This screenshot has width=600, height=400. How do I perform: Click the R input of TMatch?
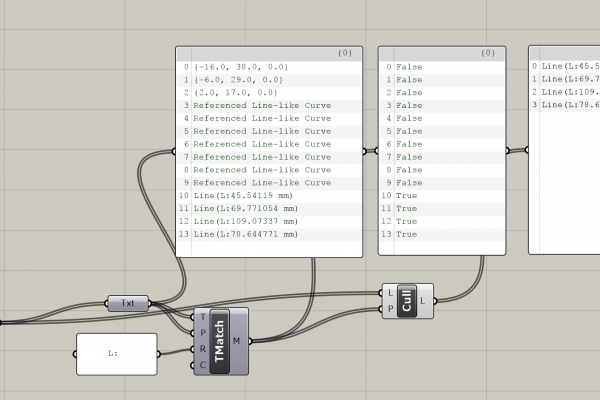[x=203, y=349]
